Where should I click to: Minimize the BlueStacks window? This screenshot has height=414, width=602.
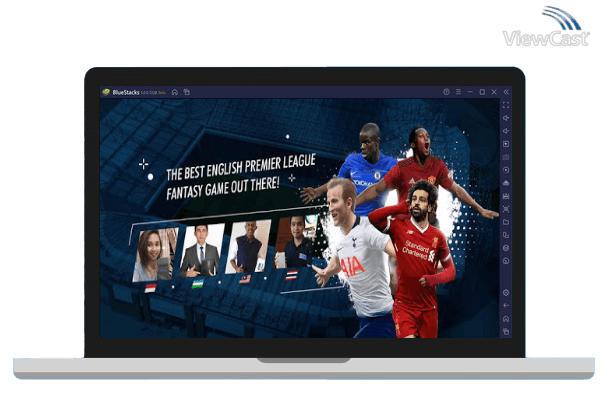pyautogui.click(x=470, y=92)
